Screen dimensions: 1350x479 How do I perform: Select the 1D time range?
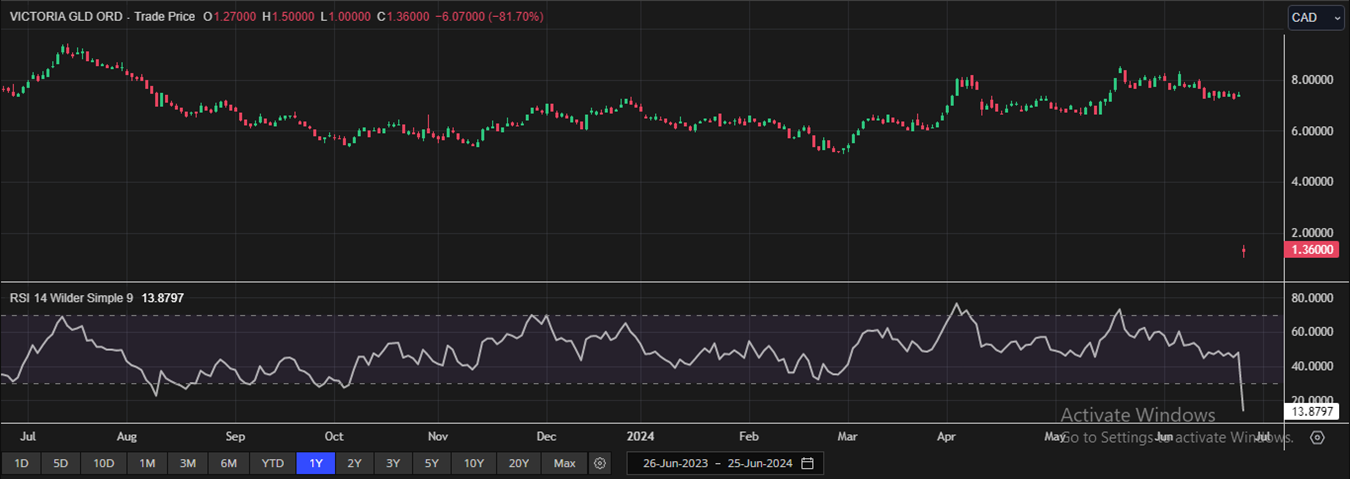point(22,463)
